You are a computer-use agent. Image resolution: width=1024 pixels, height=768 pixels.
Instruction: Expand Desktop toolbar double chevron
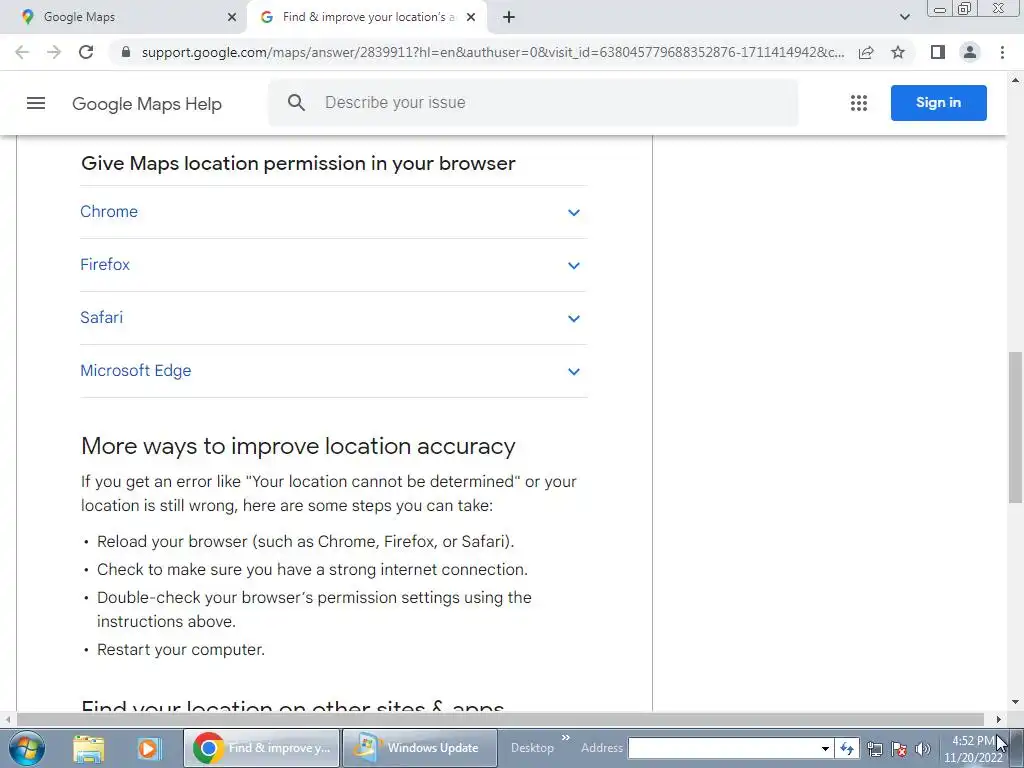pyautogui.click(x=566, y=738)
